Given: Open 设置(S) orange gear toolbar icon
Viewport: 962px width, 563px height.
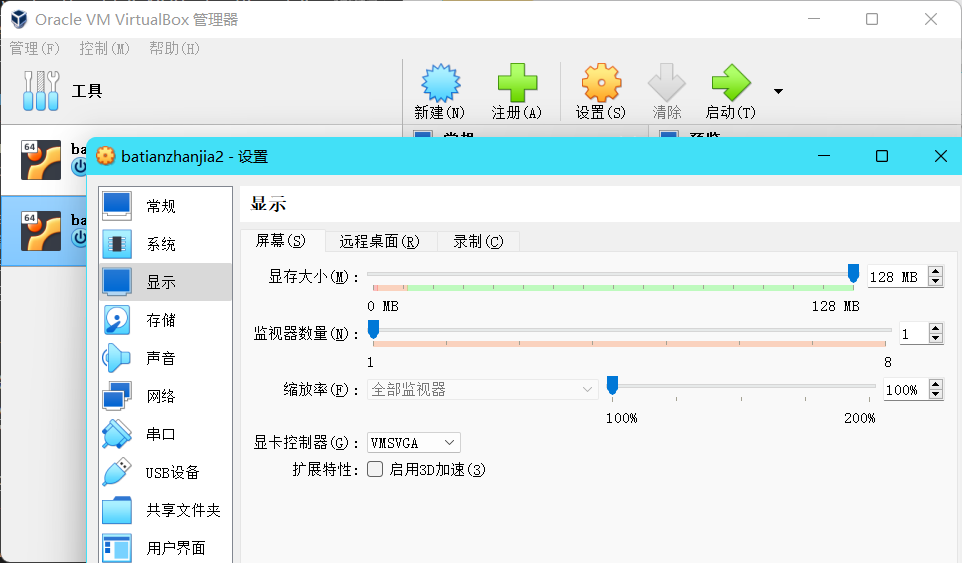Looking at the screenshot, I should (x=601, y=83).
